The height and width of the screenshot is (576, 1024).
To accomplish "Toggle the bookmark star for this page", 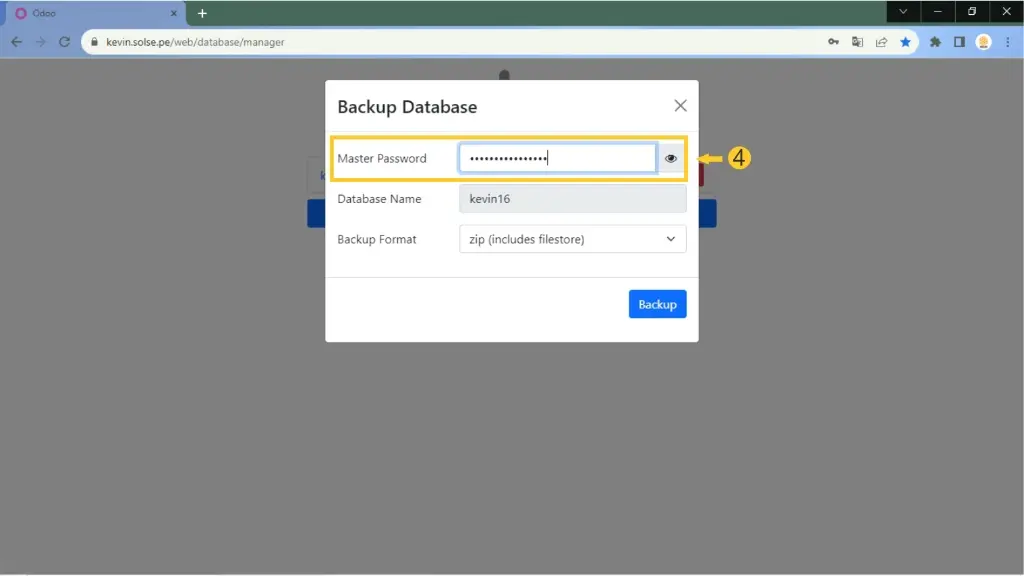I will point(905,42).
